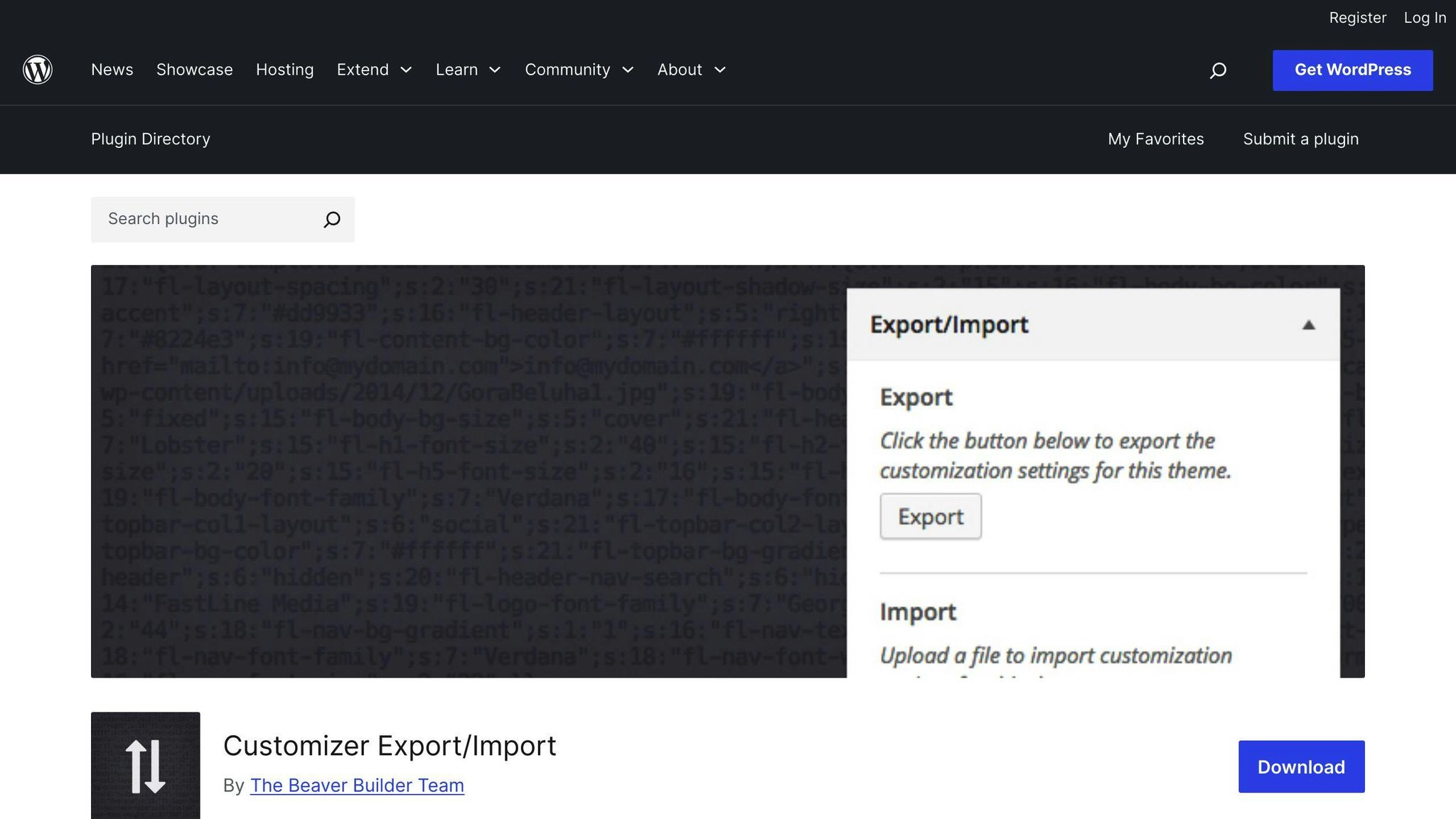Screen dimensions: 1456x819
Task: Expand the About dropdown menu
Action: [692, 70]
